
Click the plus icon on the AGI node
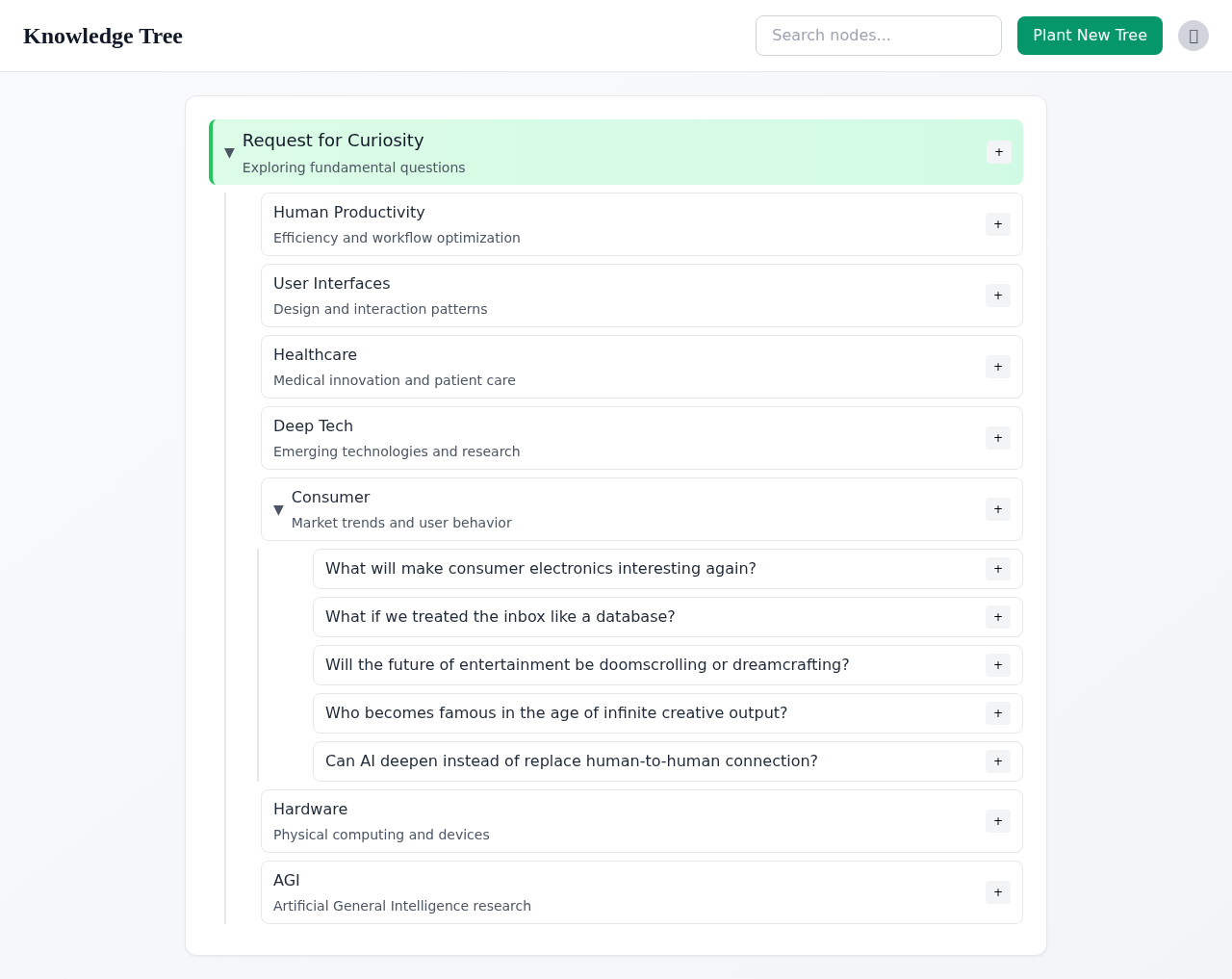click(997, 892)
